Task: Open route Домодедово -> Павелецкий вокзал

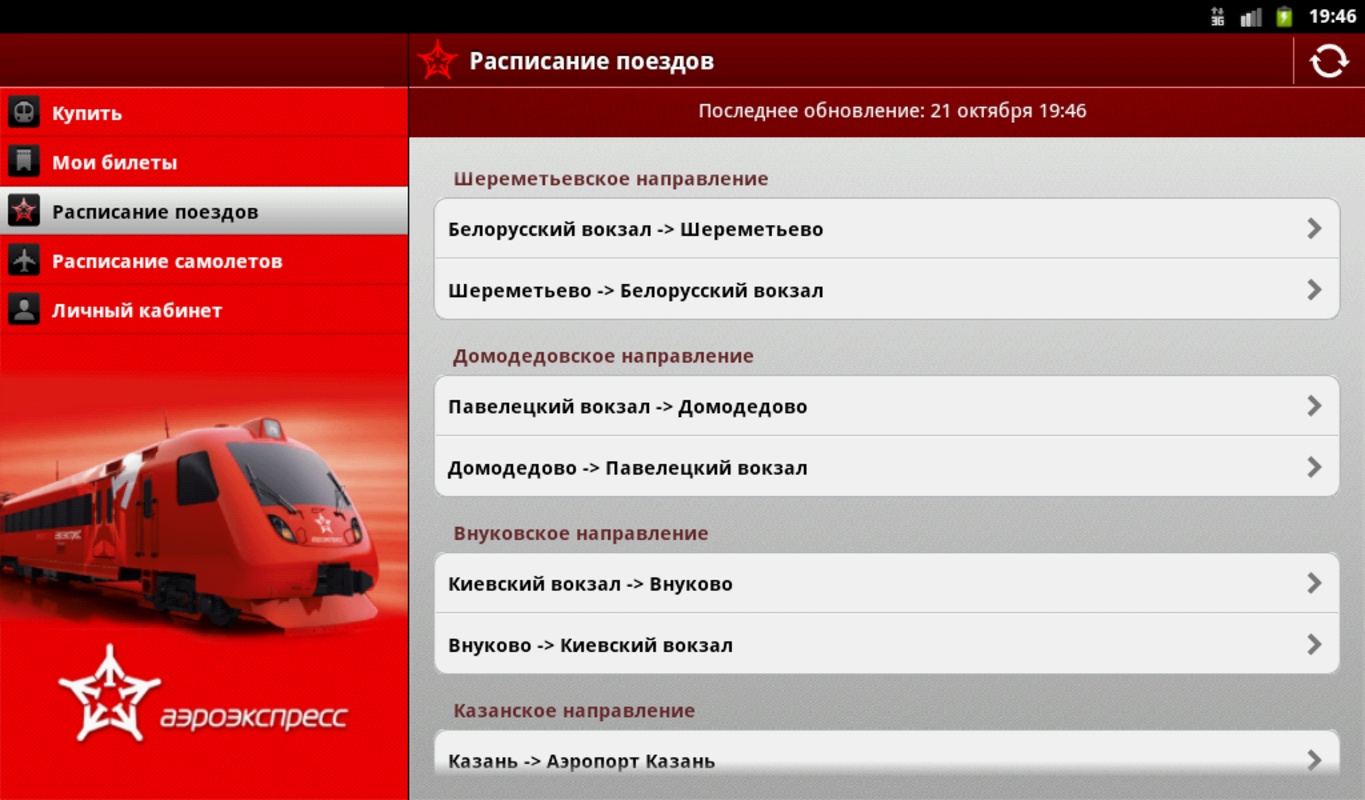Action: pos(887,467)
